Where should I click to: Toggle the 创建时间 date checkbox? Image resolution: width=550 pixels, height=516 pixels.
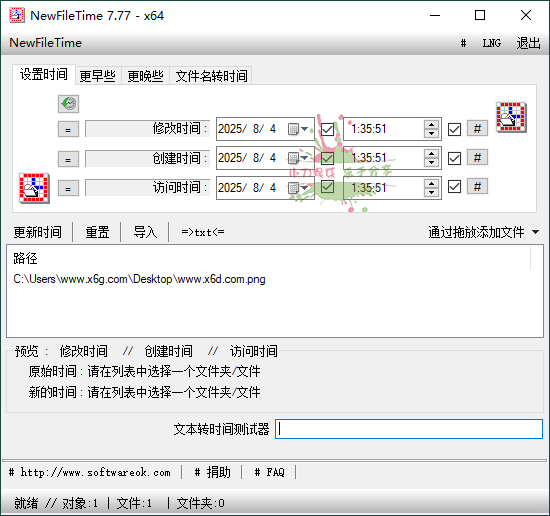327,158
